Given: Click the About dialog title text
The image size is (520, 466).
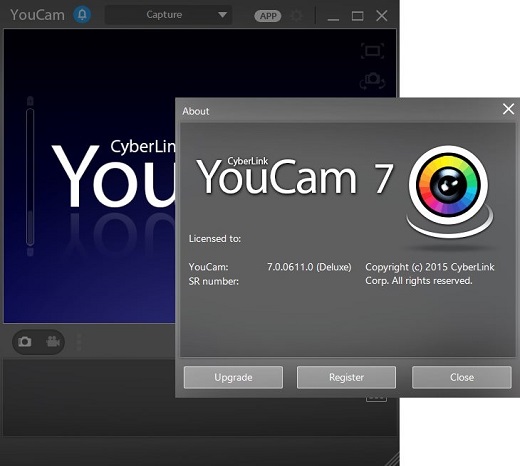Looking at the screenshot, I should pos(196,111).
